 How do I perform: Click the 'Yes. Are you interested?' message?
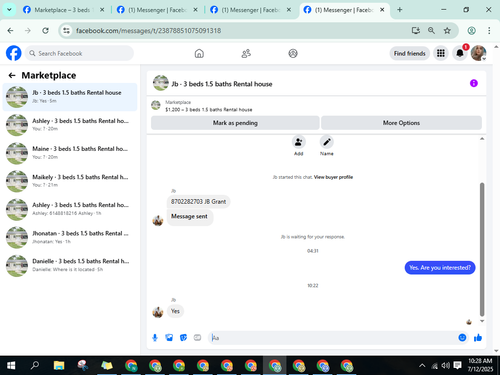click(x=440, y=268)
